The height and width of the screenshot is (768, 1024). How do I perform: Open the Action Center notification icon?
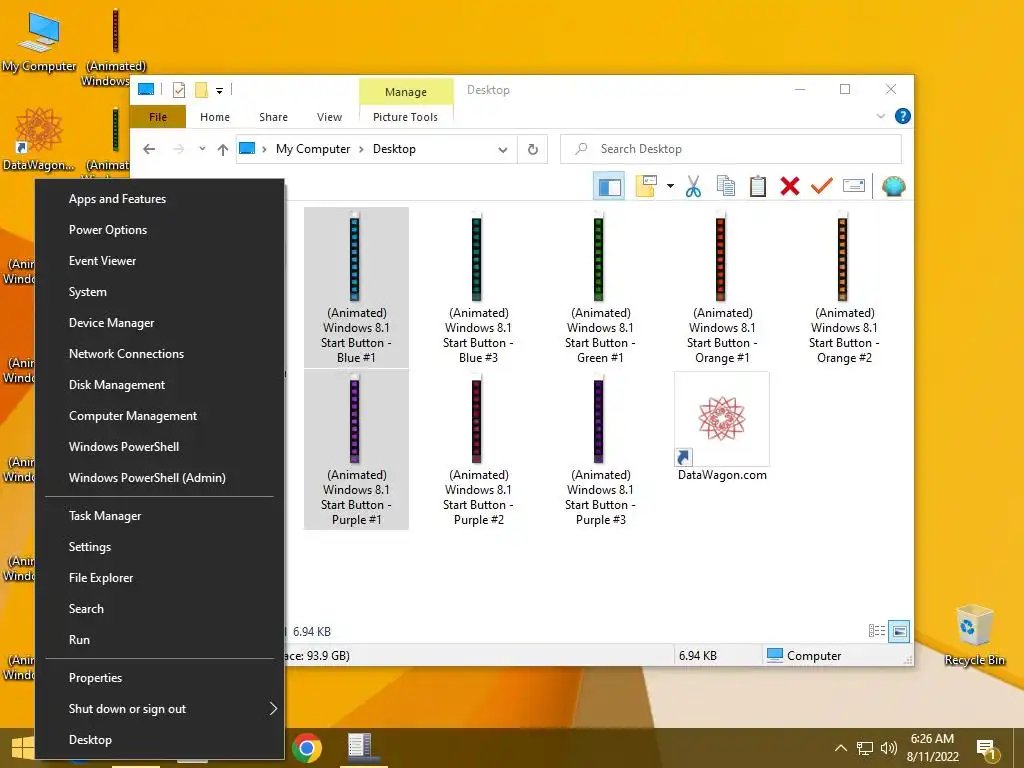(986, 750)
